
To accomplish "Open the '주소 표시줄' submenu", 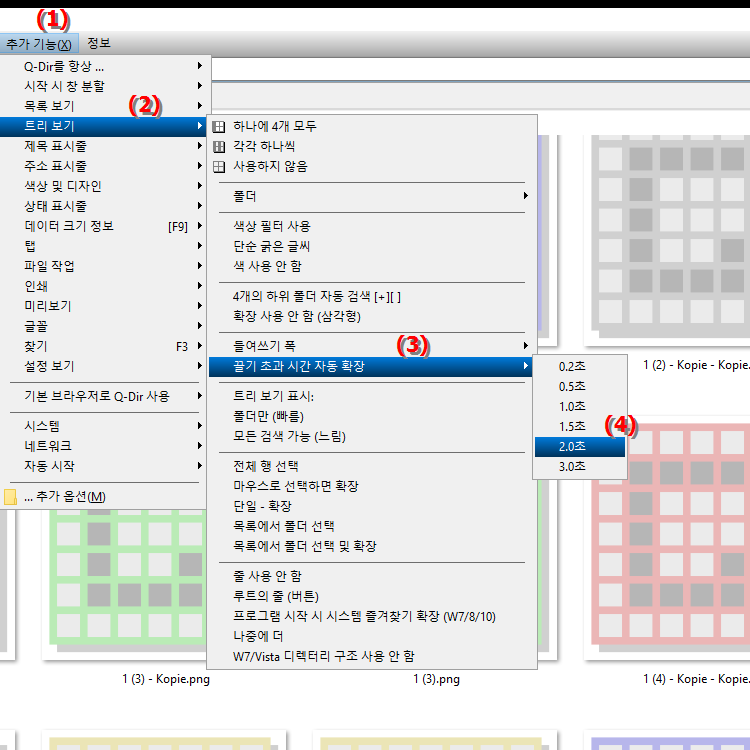I will point(103,166).
